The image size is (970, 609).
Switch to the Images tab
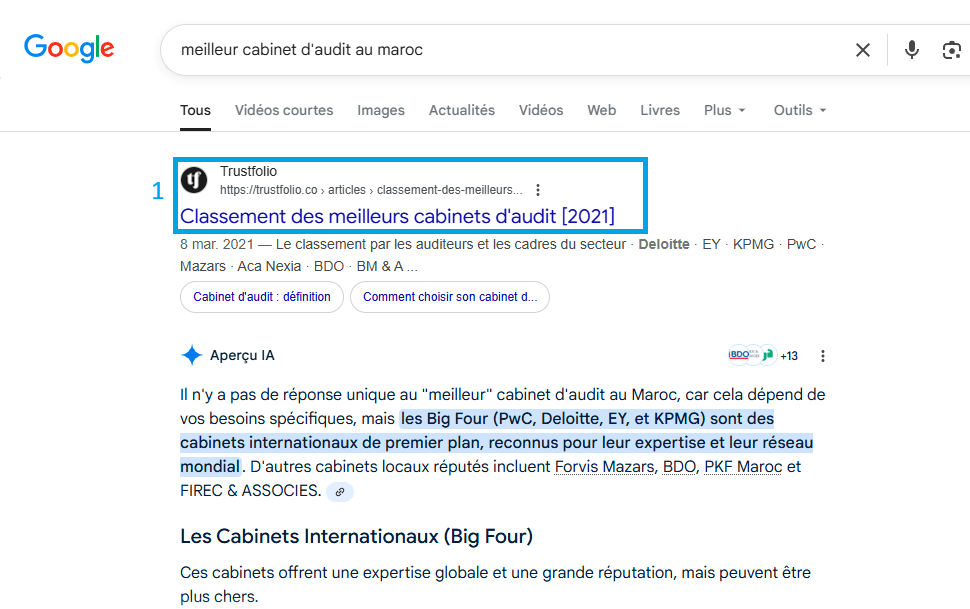tap(381, 110)
